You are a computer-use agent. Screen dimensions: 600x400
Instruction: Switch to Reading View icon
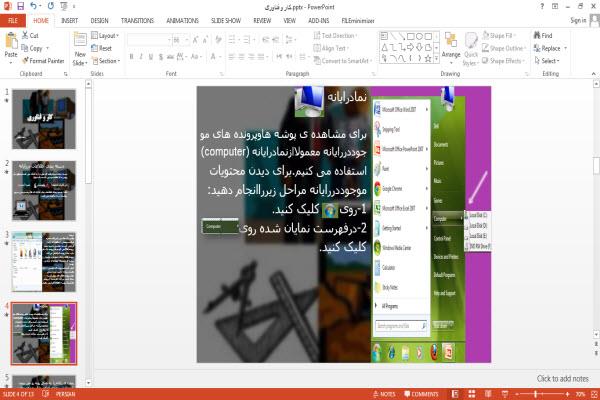point(488,394)
